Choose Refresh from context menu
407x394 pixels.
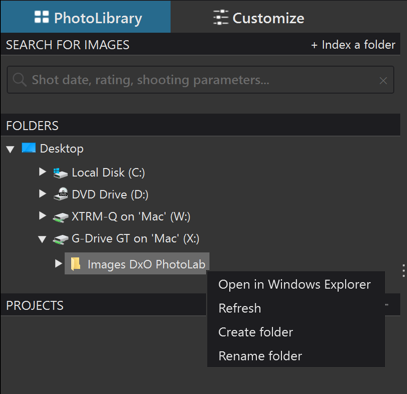(296, 308)
